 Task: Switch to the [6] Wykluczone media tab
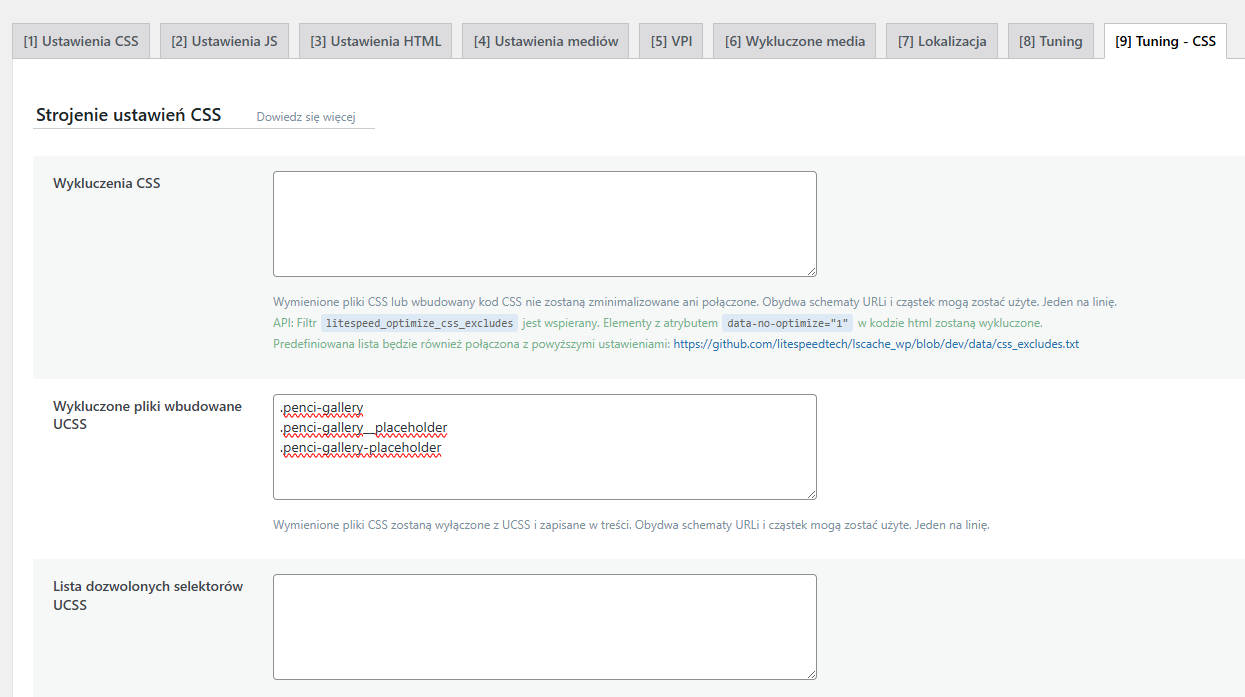pos(794,41)
